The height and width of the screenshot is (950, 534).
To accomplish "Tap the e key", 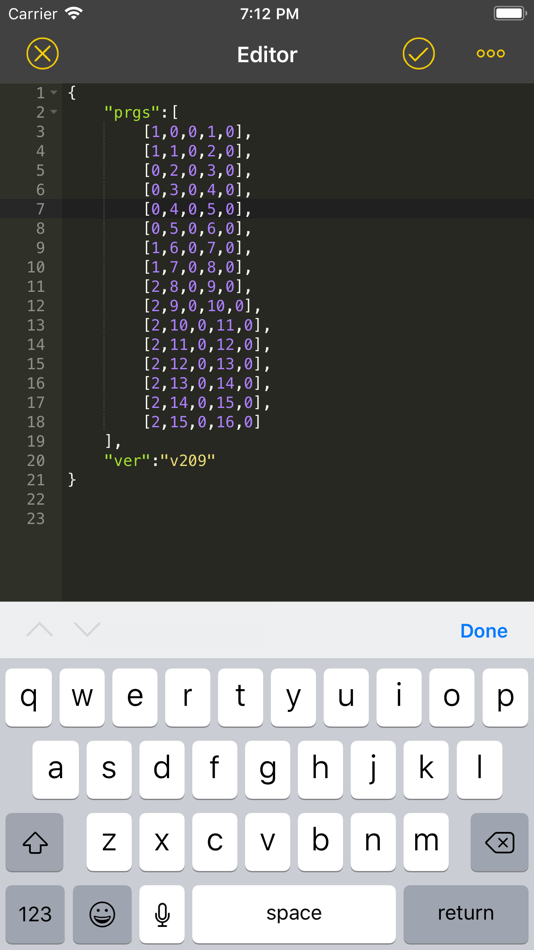I will pyautogui.click(x=135, y=697).
